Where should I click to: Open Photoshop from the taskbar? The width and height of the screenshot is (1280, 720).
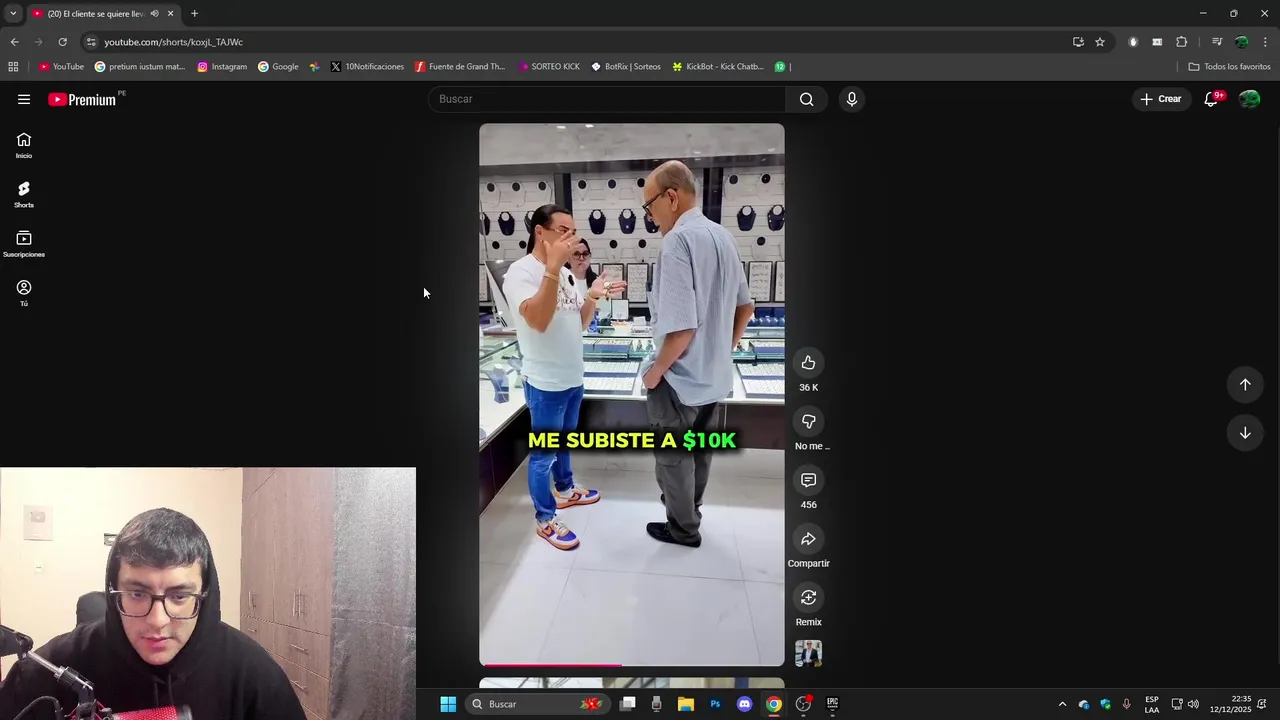[715, 704]
